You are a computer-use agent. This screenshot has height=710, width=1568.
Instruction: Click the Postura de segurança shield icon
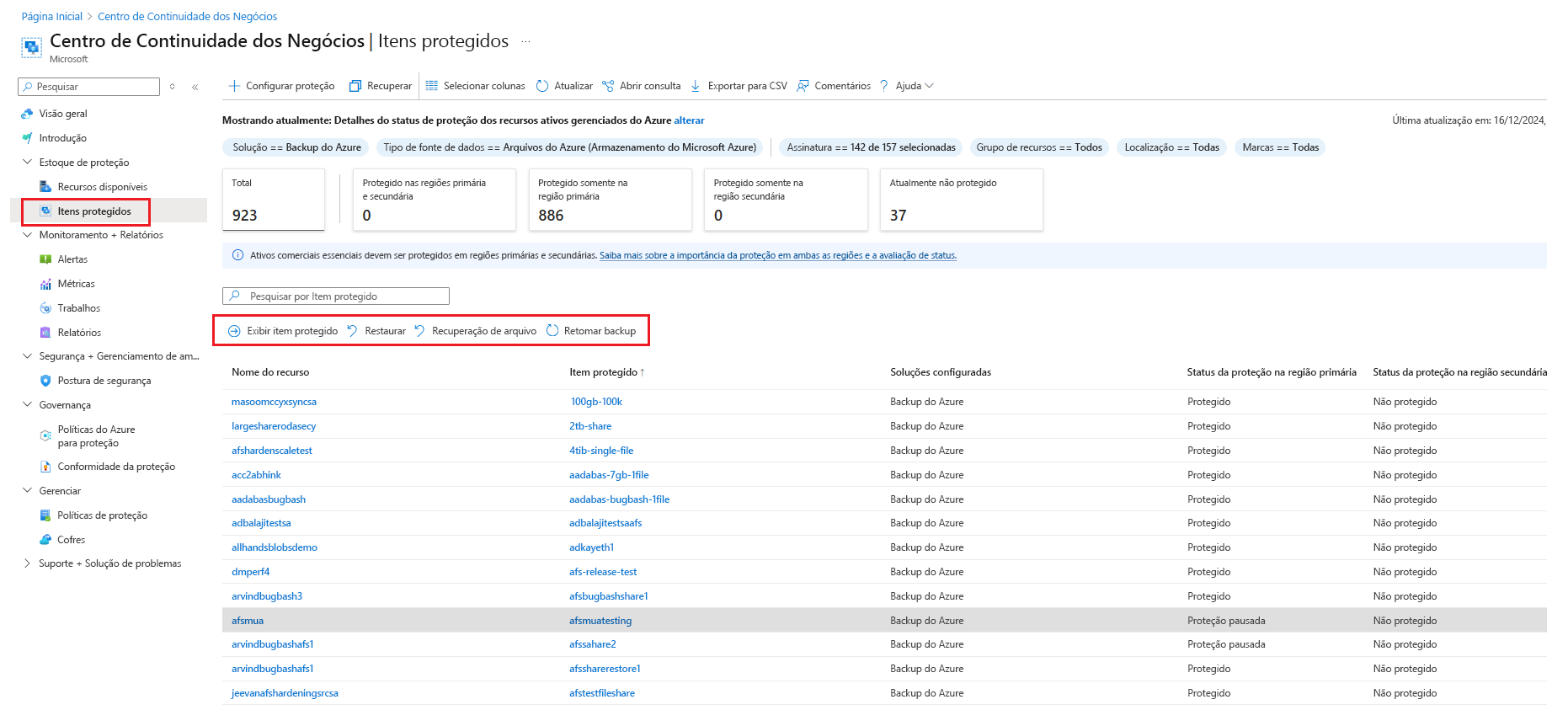[45, 381]
